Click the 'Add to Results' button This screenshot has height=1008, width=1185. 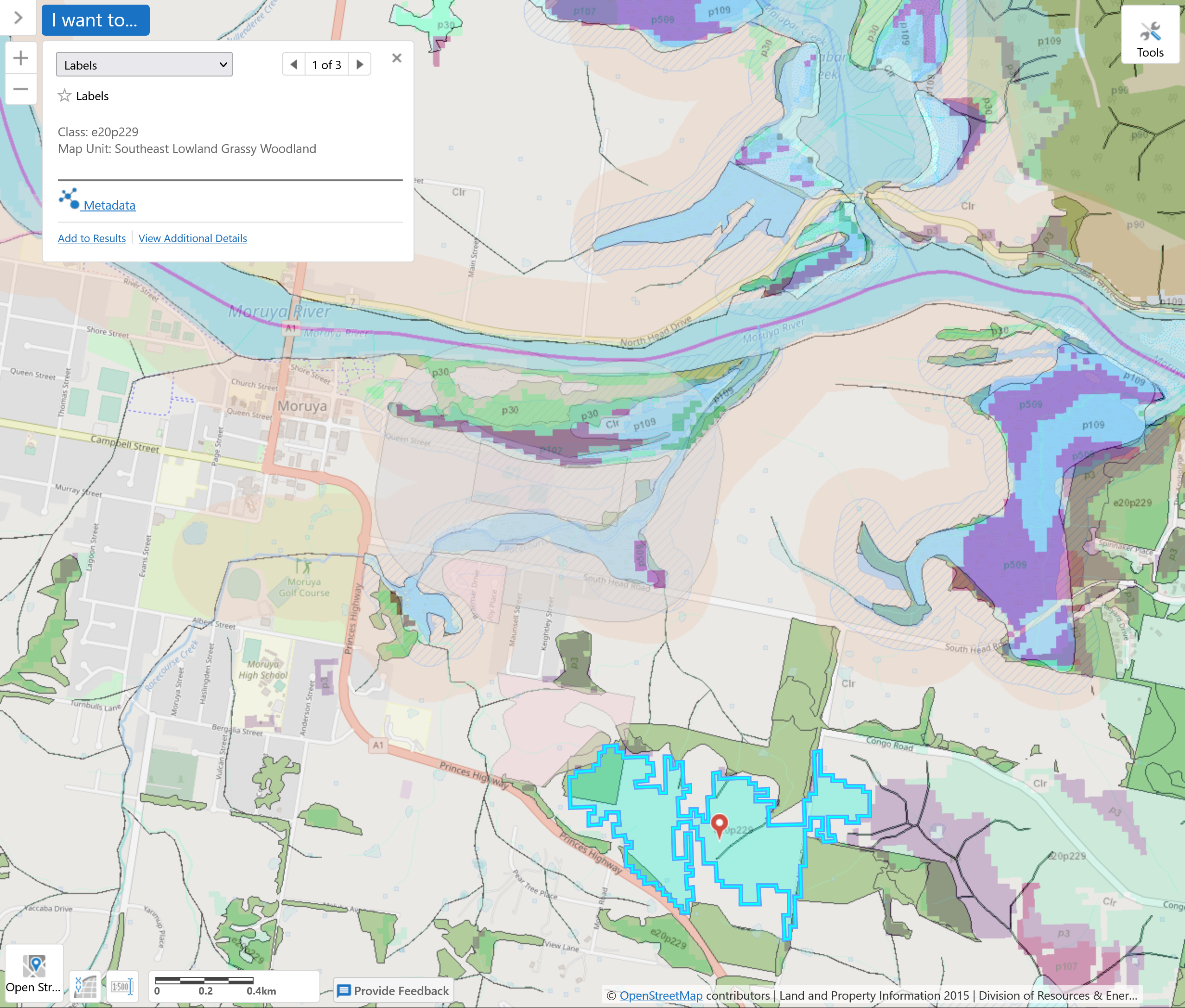[92, 238]
